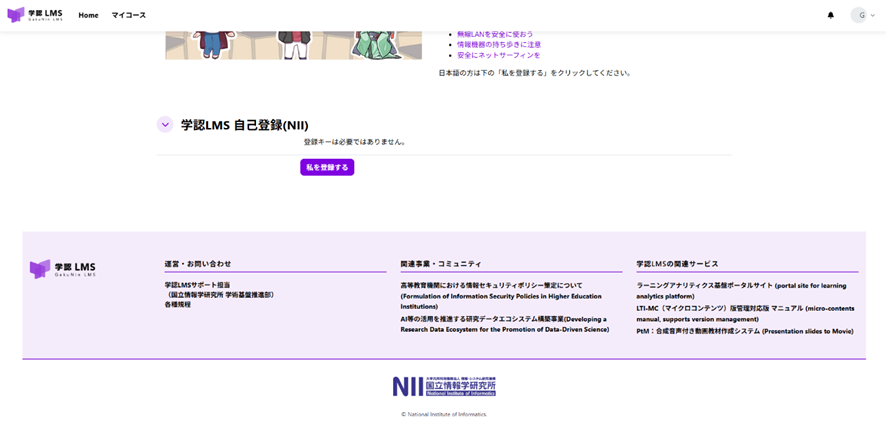This screenshot has width=886, height=421.
Task: Click the user avatar G
Action: [860, 15]
